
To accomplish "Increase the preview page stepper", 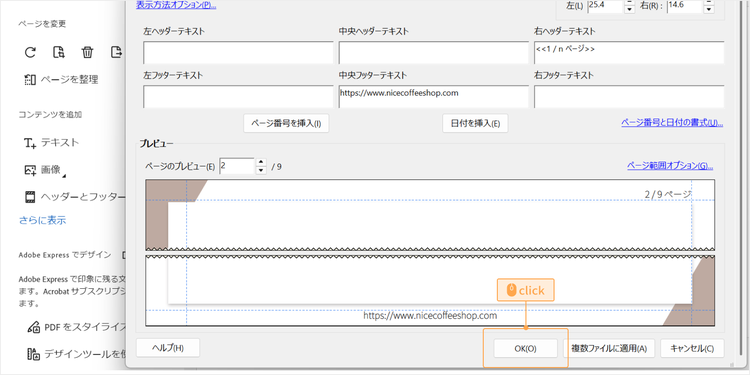I will [261, 163].
